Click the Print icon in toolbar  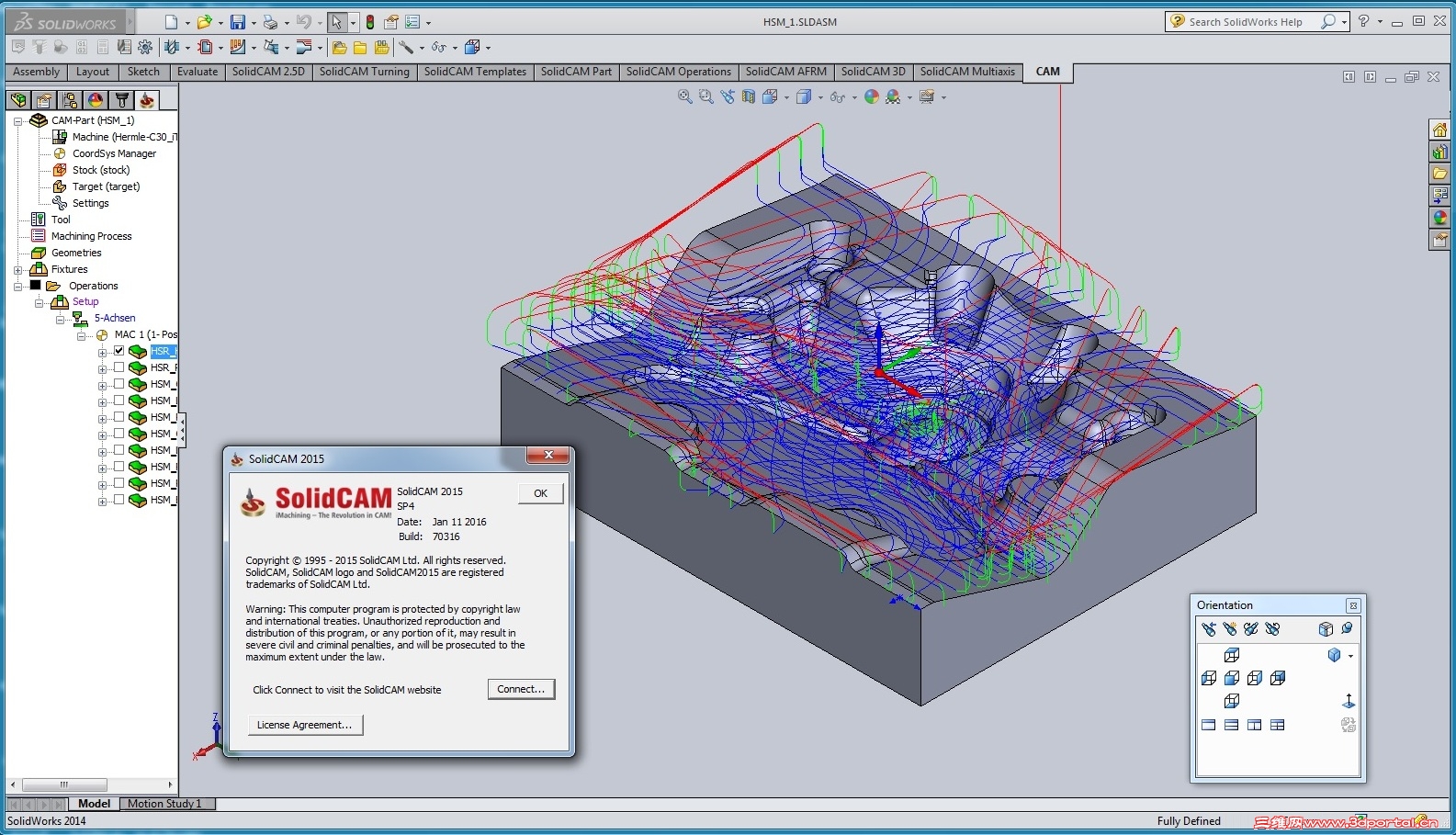click(270, 22)
